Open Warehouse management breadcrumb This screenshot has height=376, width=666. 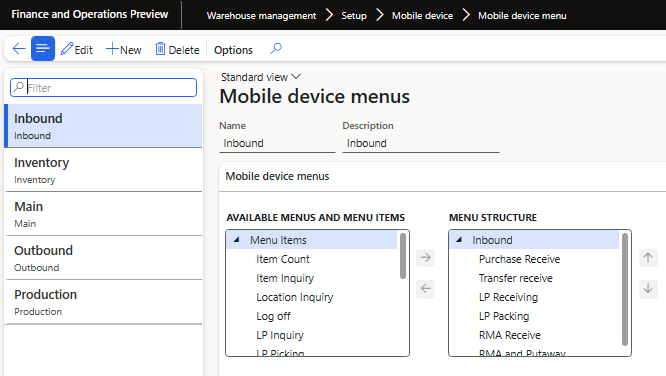pos(261,16)
